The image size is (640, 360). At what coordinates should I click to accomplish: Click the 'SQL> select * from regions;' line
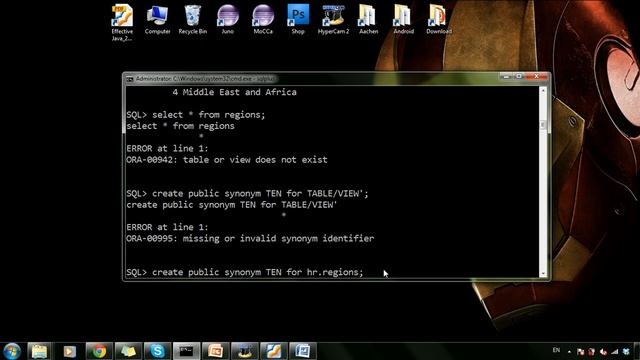pos(196,115)
